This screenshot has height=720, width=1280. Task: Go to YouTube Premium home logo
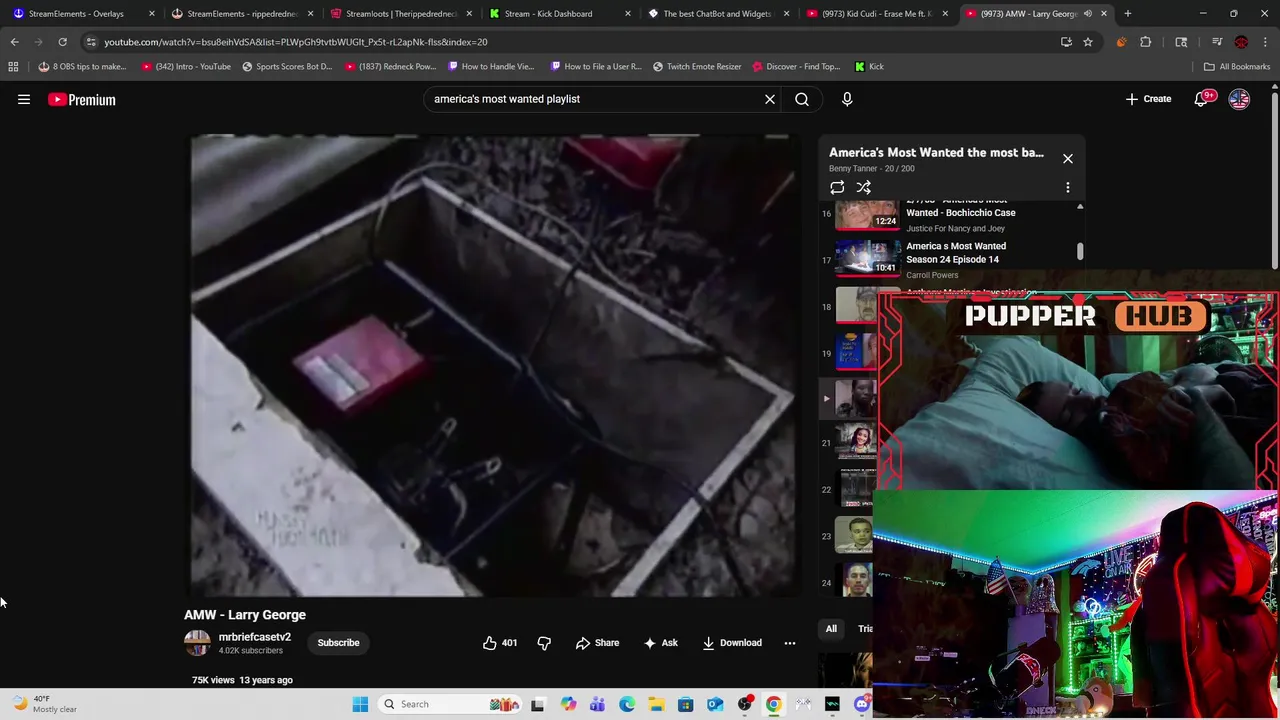click(82, 99)
